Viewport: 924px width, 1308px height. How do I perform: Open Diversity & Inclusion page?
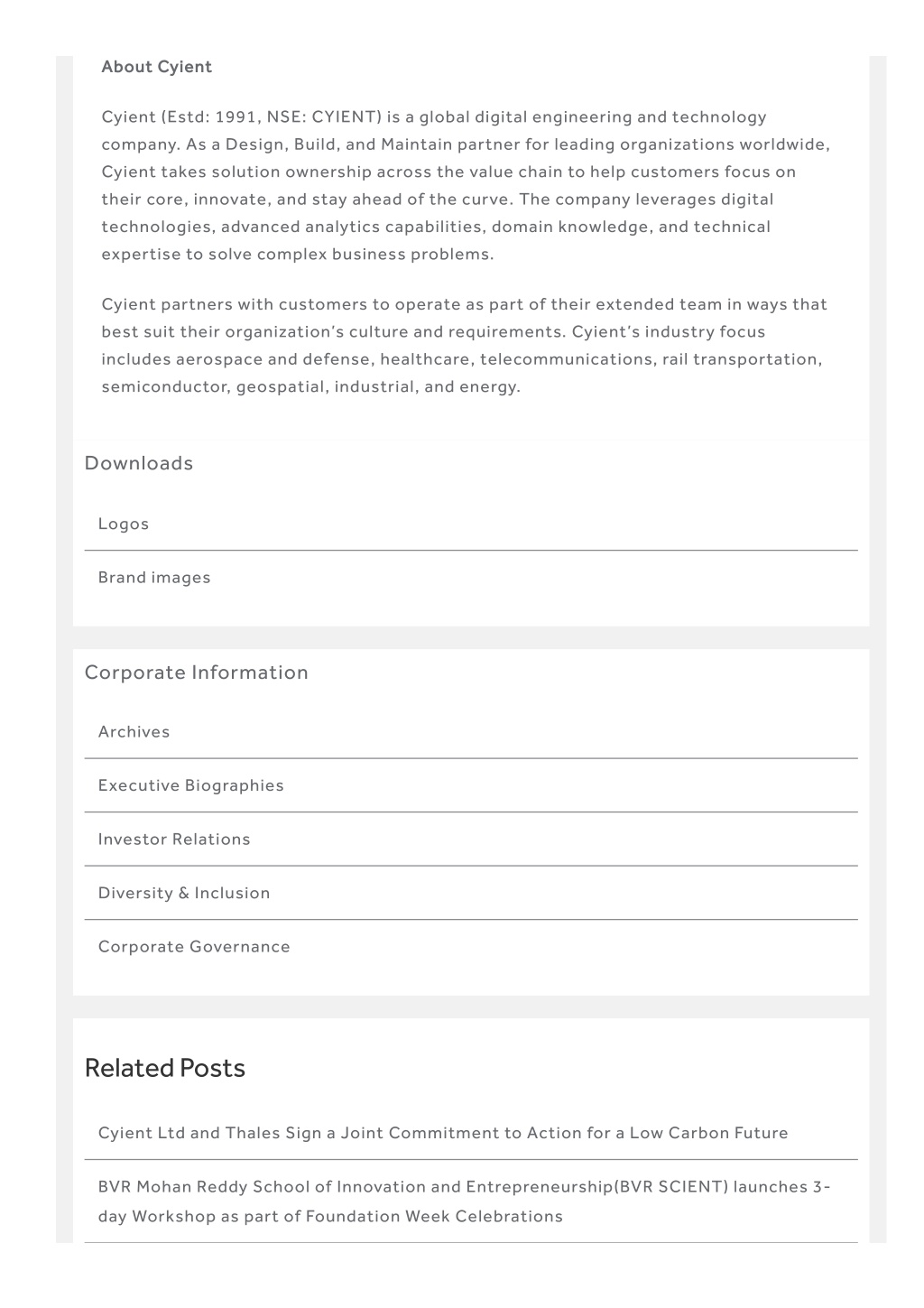(x=184, y=893)
